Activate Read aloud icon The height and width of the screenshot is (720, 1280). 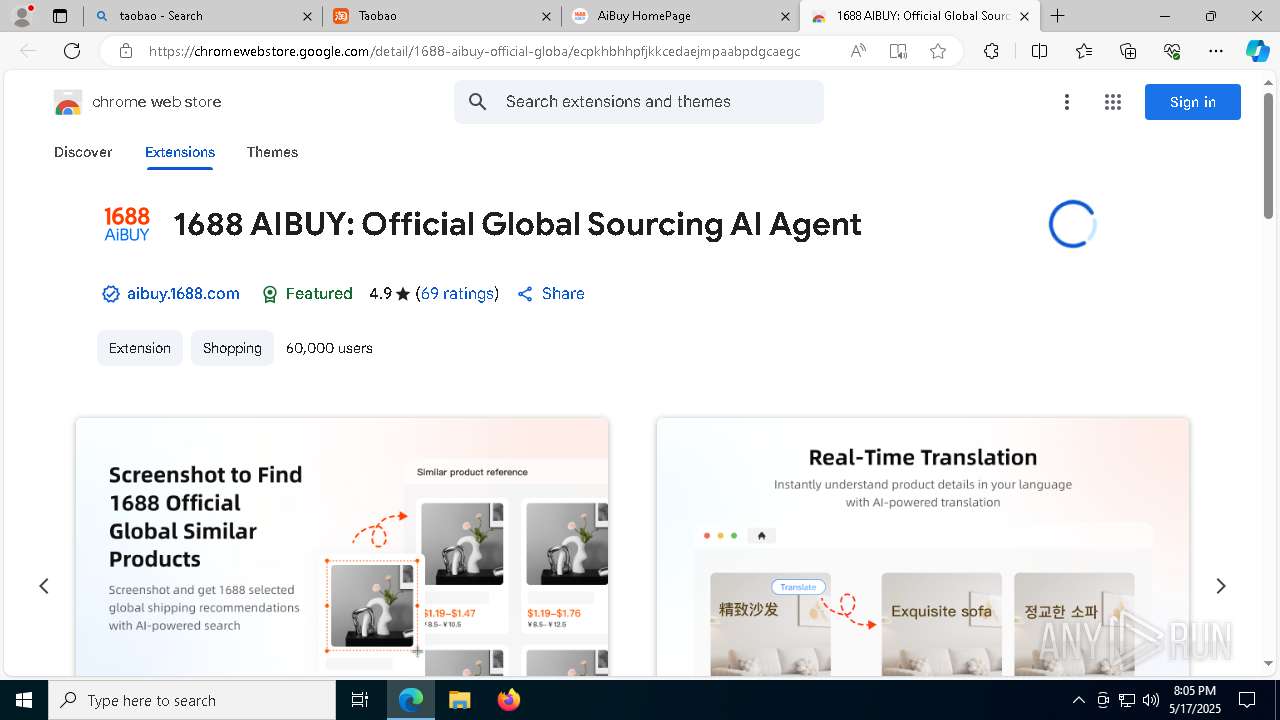point(858,51)
